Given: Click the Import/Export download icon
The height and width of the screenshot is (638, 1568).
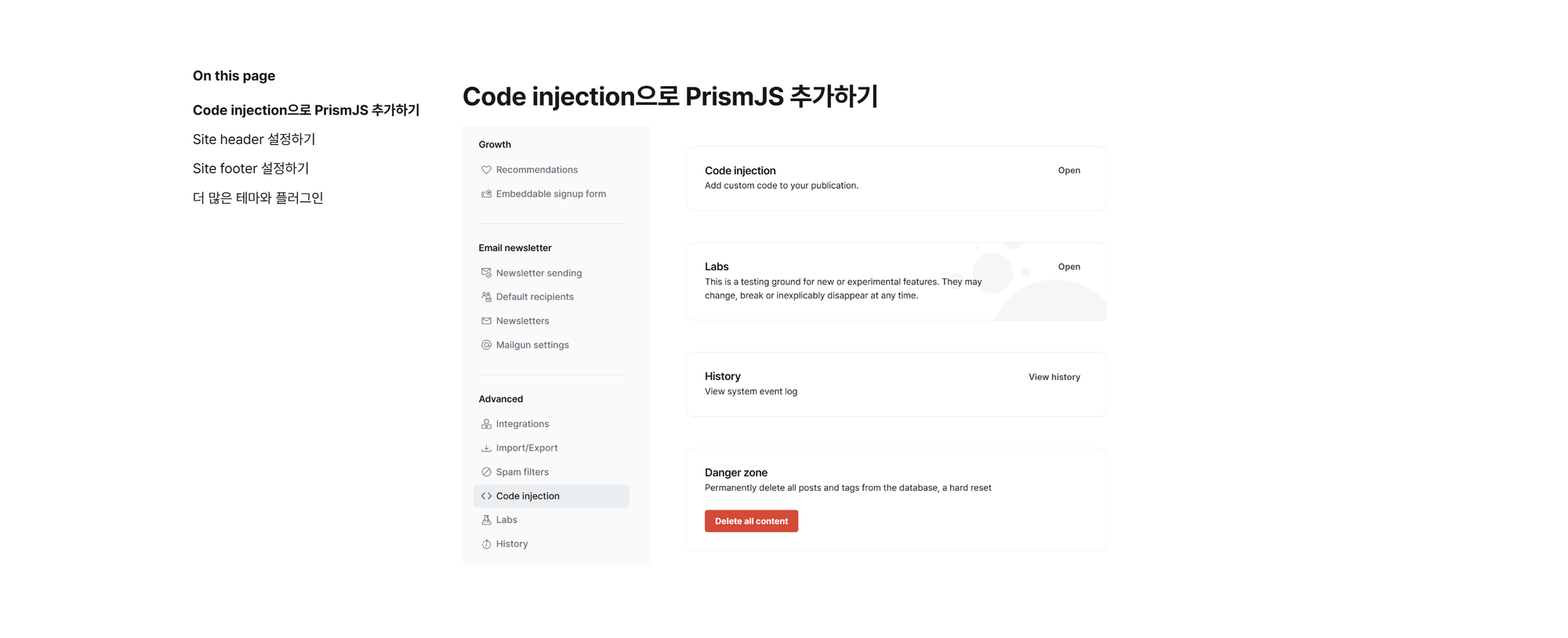Looking at the screenshot, I should [486, 448].
